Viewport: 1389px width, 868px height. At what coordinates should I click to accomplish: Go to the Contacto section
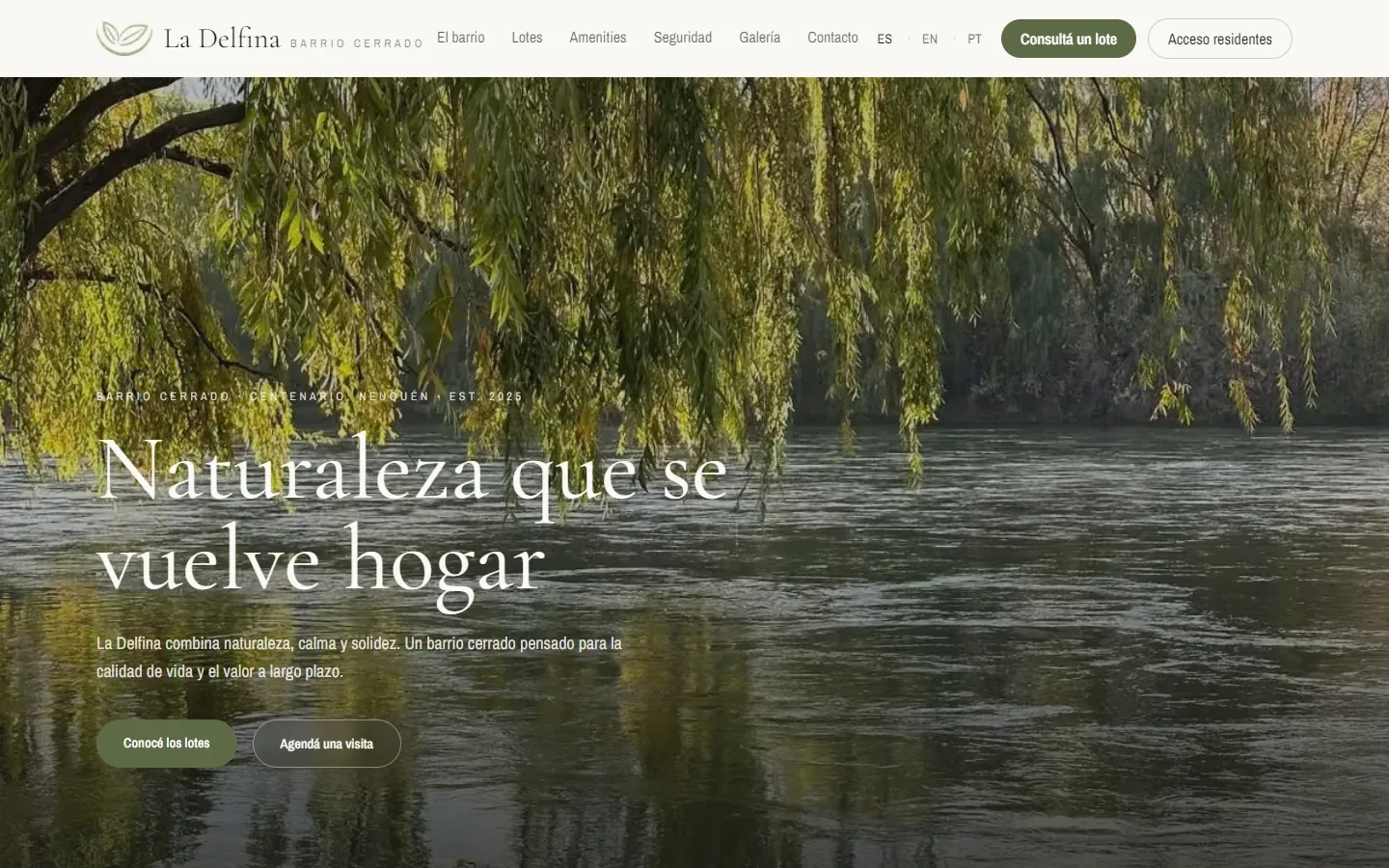click(x=832, y=38)
